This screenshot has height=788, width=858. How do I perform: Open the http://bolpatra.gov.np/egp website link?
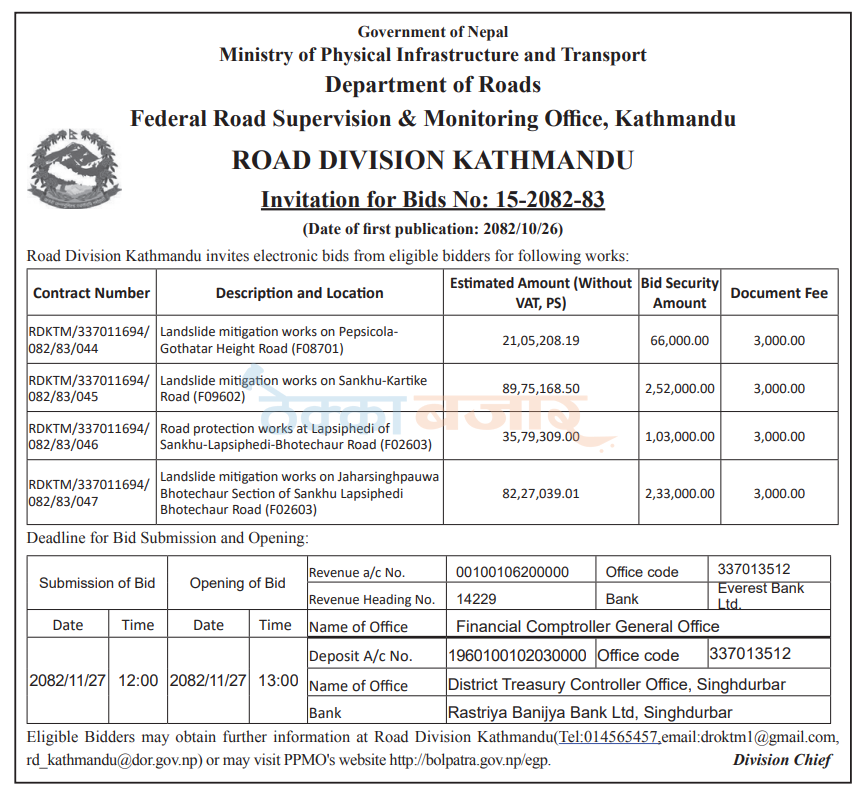point(469,760)
